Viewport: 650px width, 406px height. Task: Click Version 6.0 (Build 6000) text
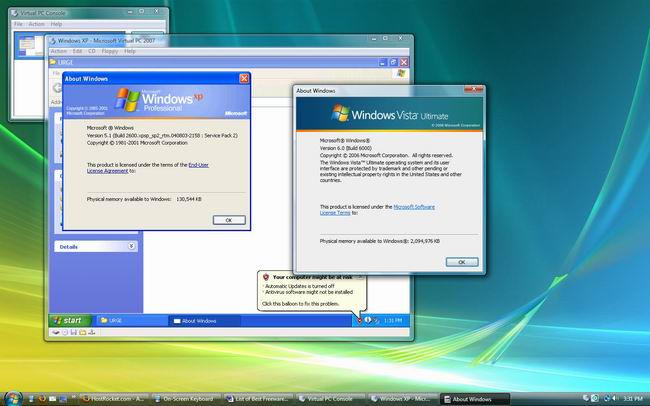(x=345, y=148)
